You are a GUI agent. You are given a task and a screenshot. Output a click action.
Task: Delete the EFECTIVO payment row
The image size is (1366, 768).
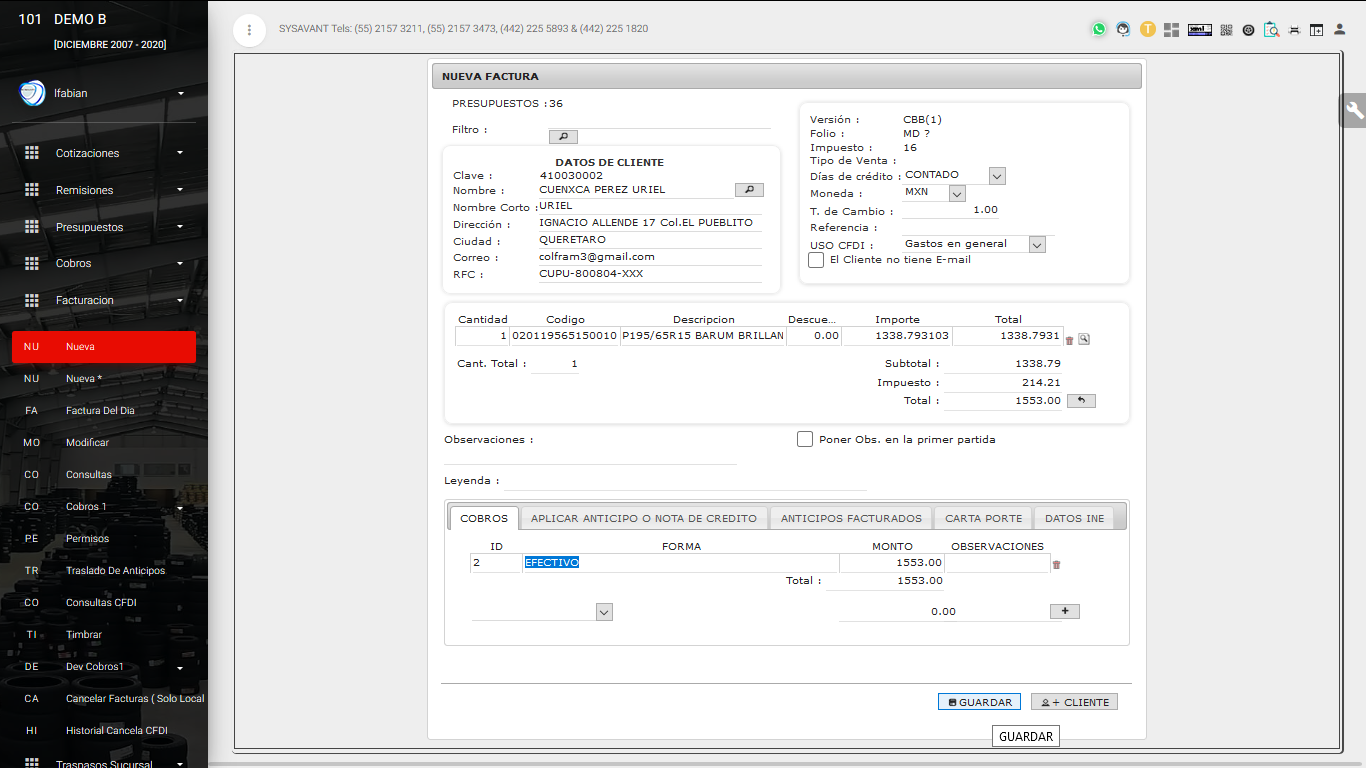[x=1056, y=565]
